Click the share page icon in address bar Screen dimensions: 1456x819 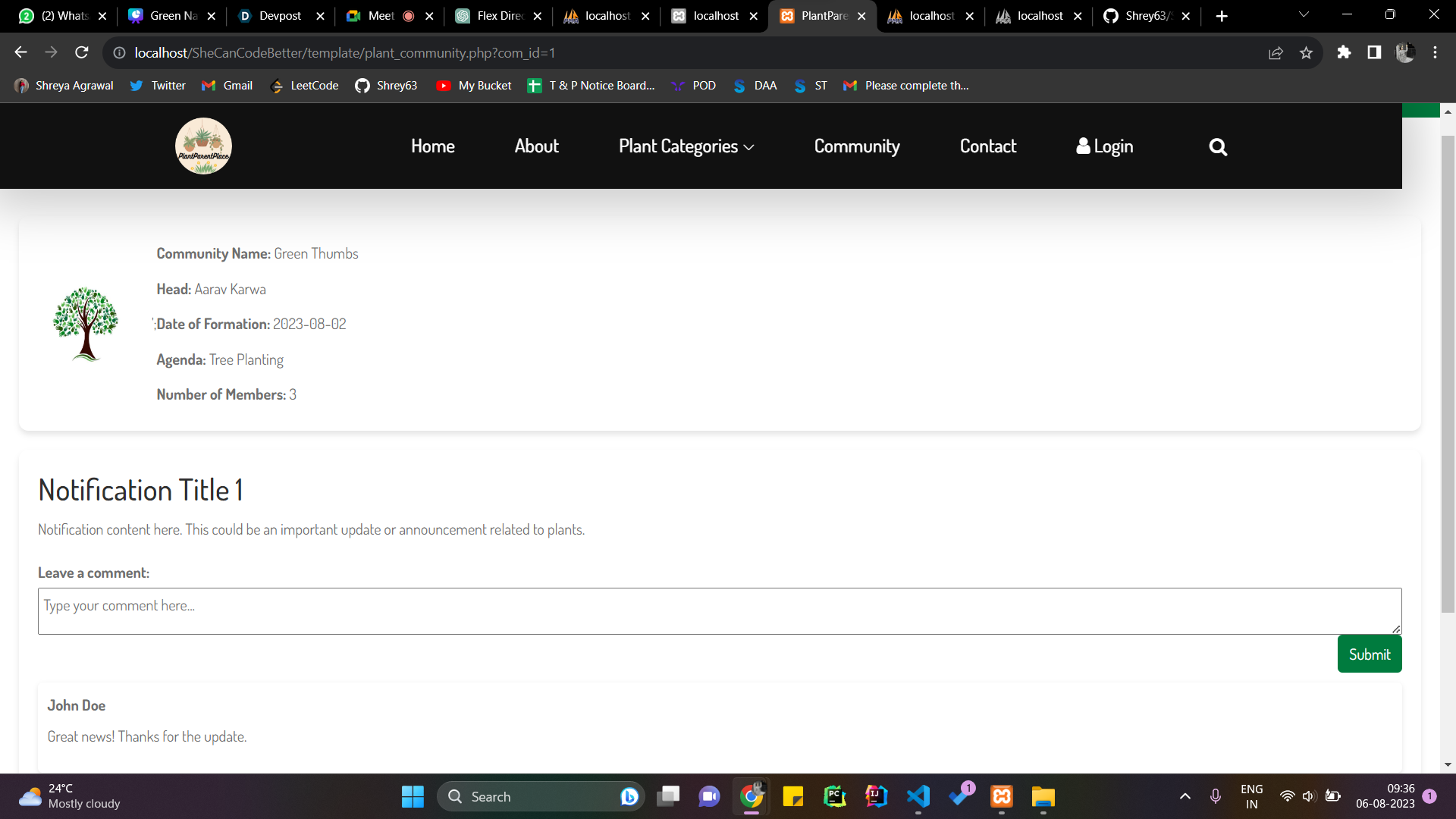pos(1276,53)
